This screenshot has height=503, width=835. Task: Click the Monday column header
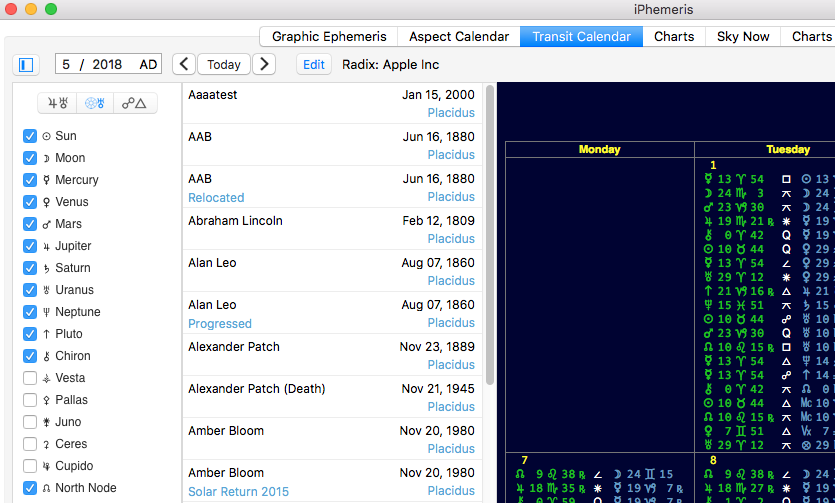pyautogui.click(x=600, y=150)
